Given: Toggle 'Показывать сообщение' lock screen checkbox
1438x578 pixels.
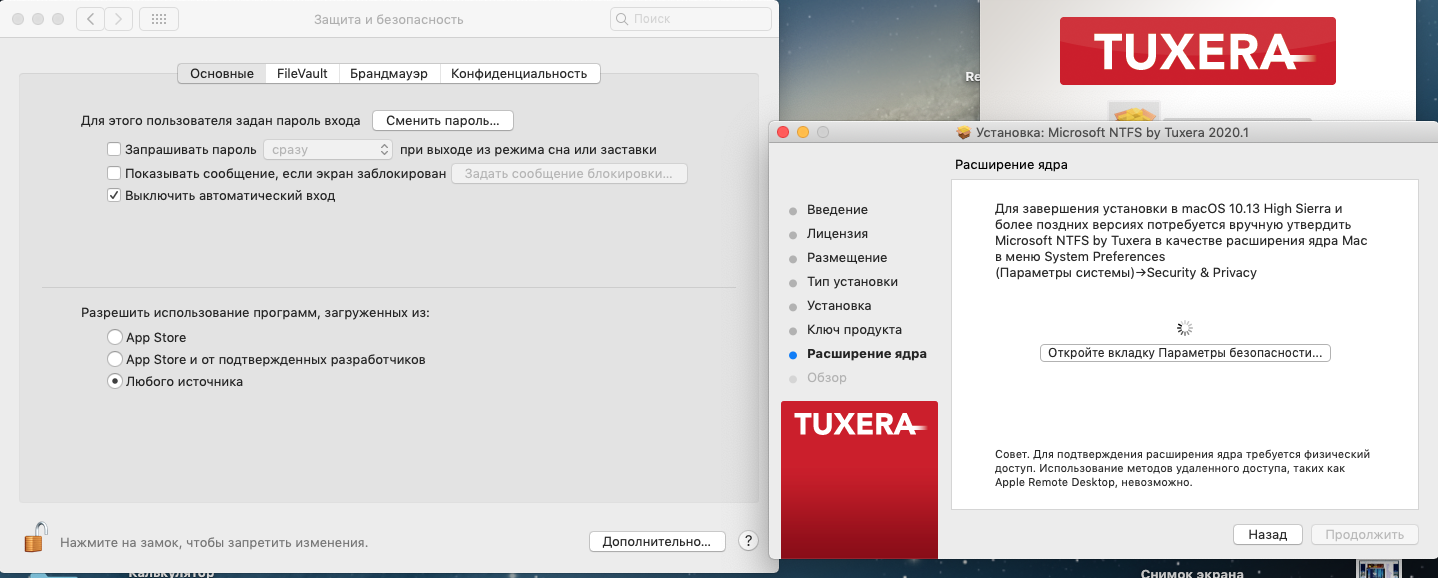Looking at the screenshot, I should [x=114, y=173].
